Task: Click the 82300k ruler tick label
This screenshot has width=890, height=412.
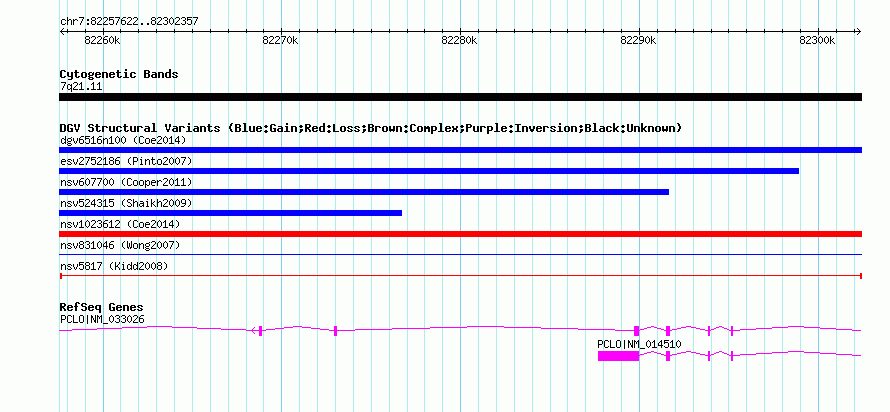Action: pos(817,40)
